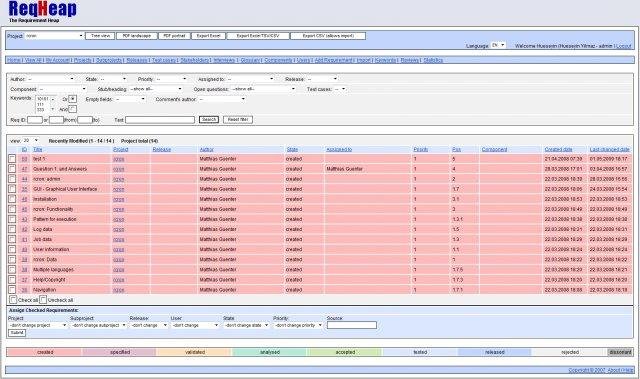The height and width of the screenshot is (379, 640).
Task: Expand the Empty fields filter dropdown
Action: pyautogui.click(x=130, y=99)
